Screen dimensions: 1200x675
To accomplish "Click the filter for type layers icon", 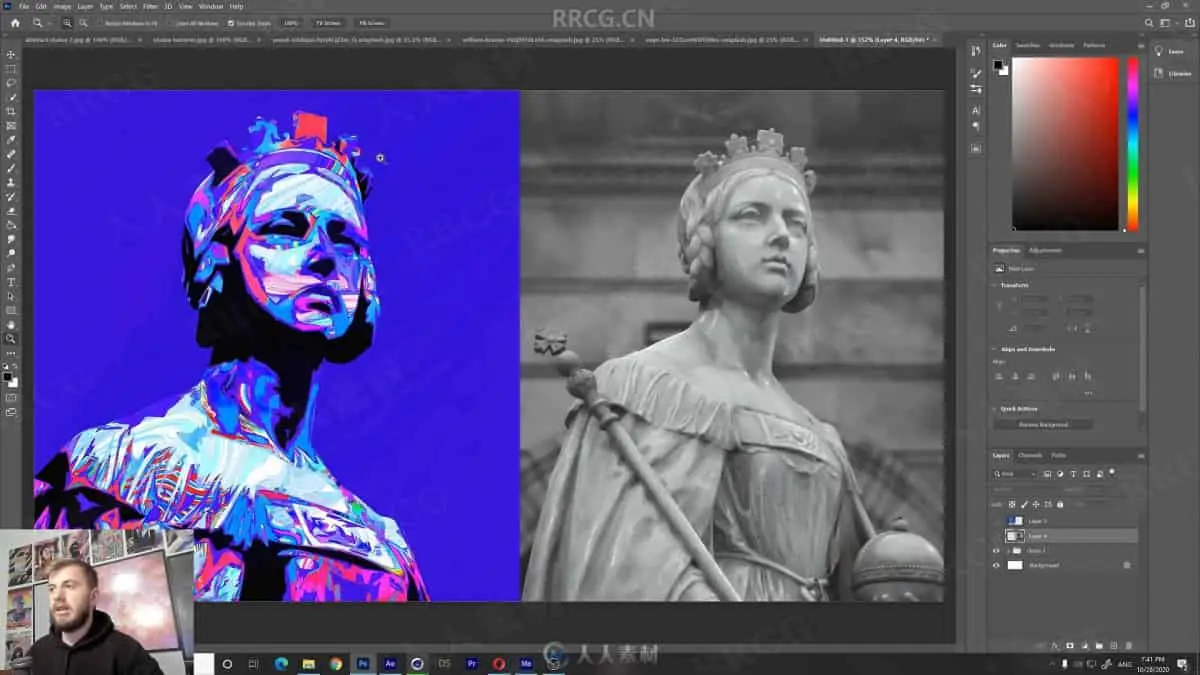I will click(x=1073, y=473).
